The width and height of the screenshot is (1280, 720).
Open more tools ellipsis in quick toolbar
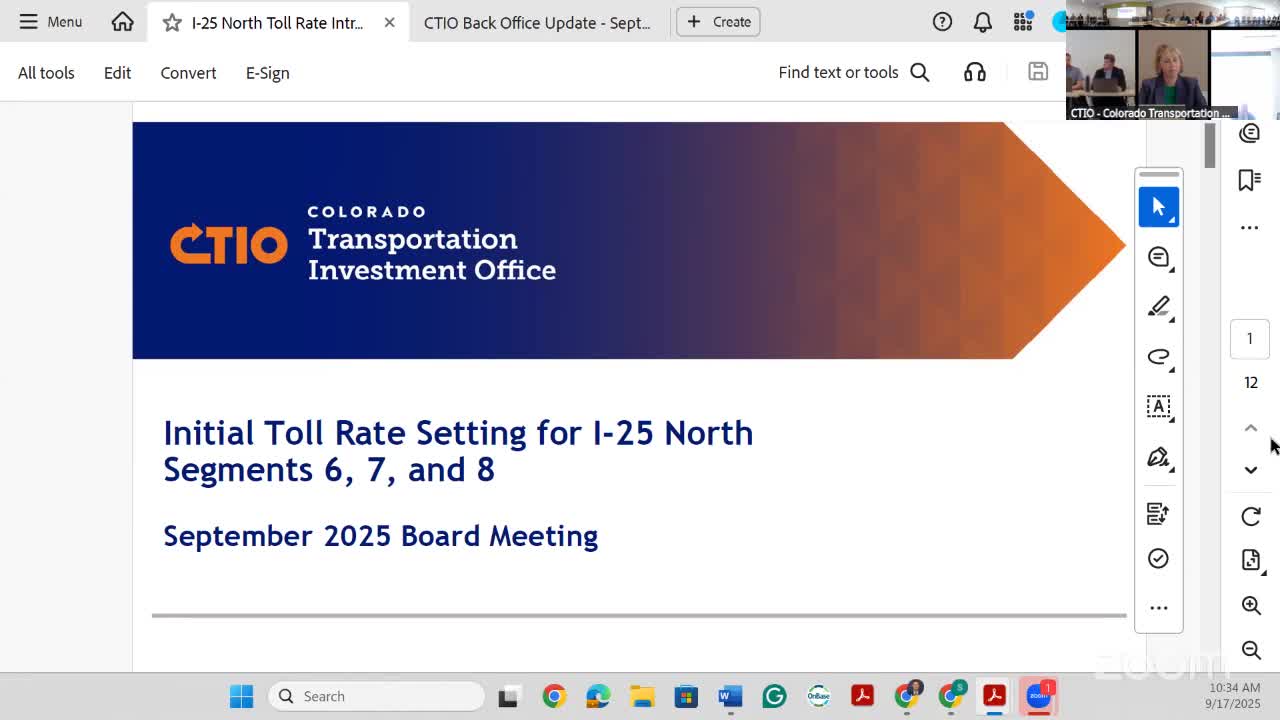coord(1159,608)
